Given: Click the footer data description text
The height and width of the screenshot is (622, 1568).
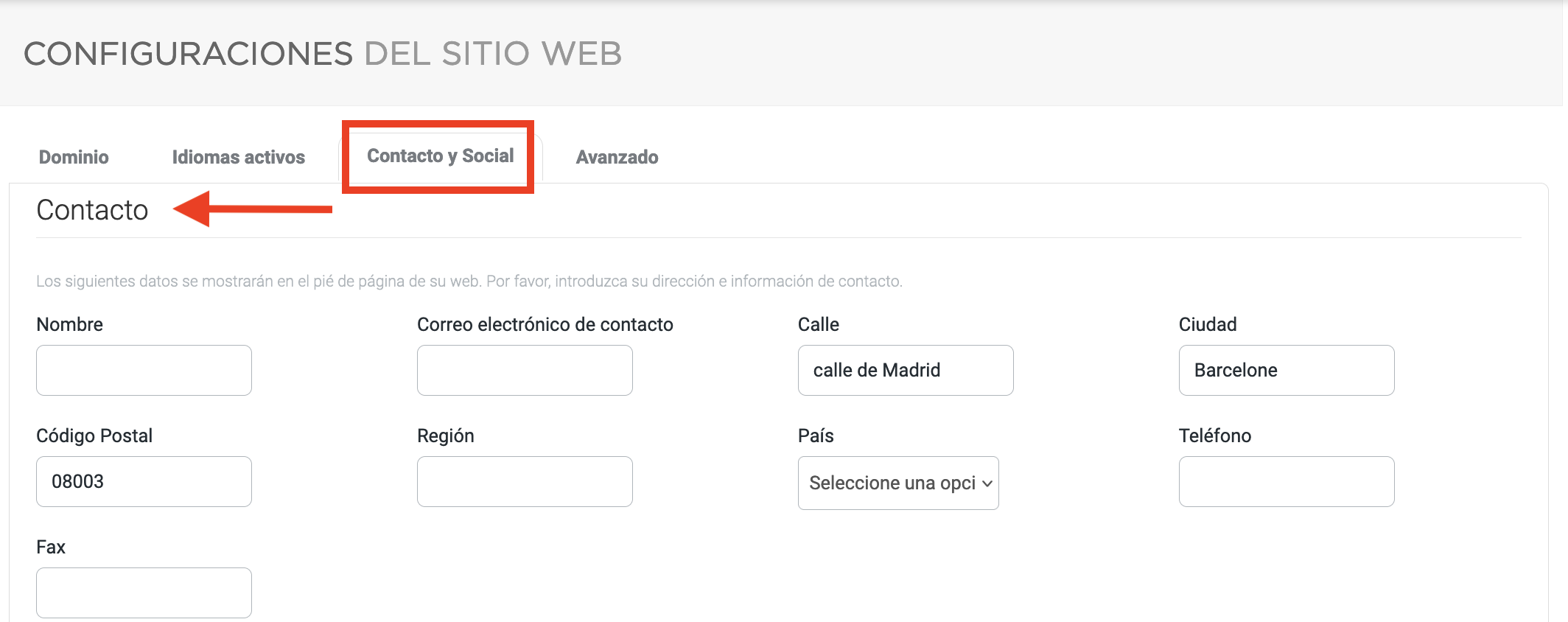Looking at the screenshot, I should coord(469,281).
